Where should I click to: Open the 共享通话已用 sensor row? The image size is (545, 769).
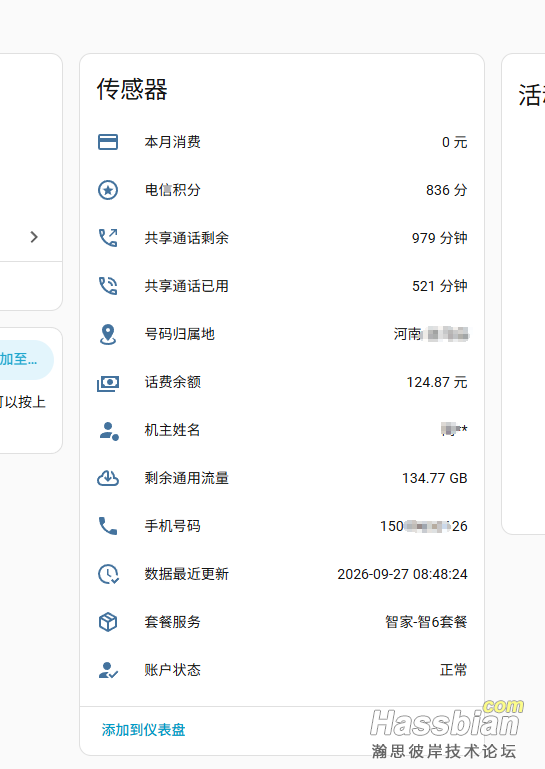(x=282, y=286)
